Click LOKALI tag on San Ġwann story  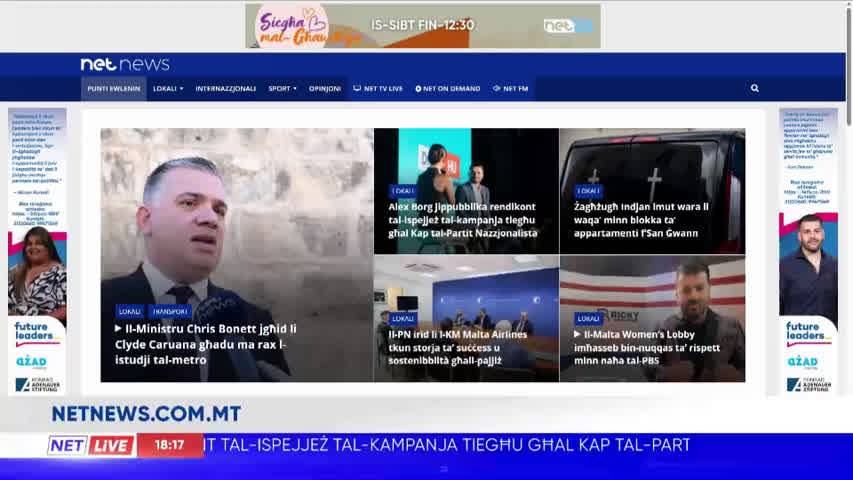point(588,191)
